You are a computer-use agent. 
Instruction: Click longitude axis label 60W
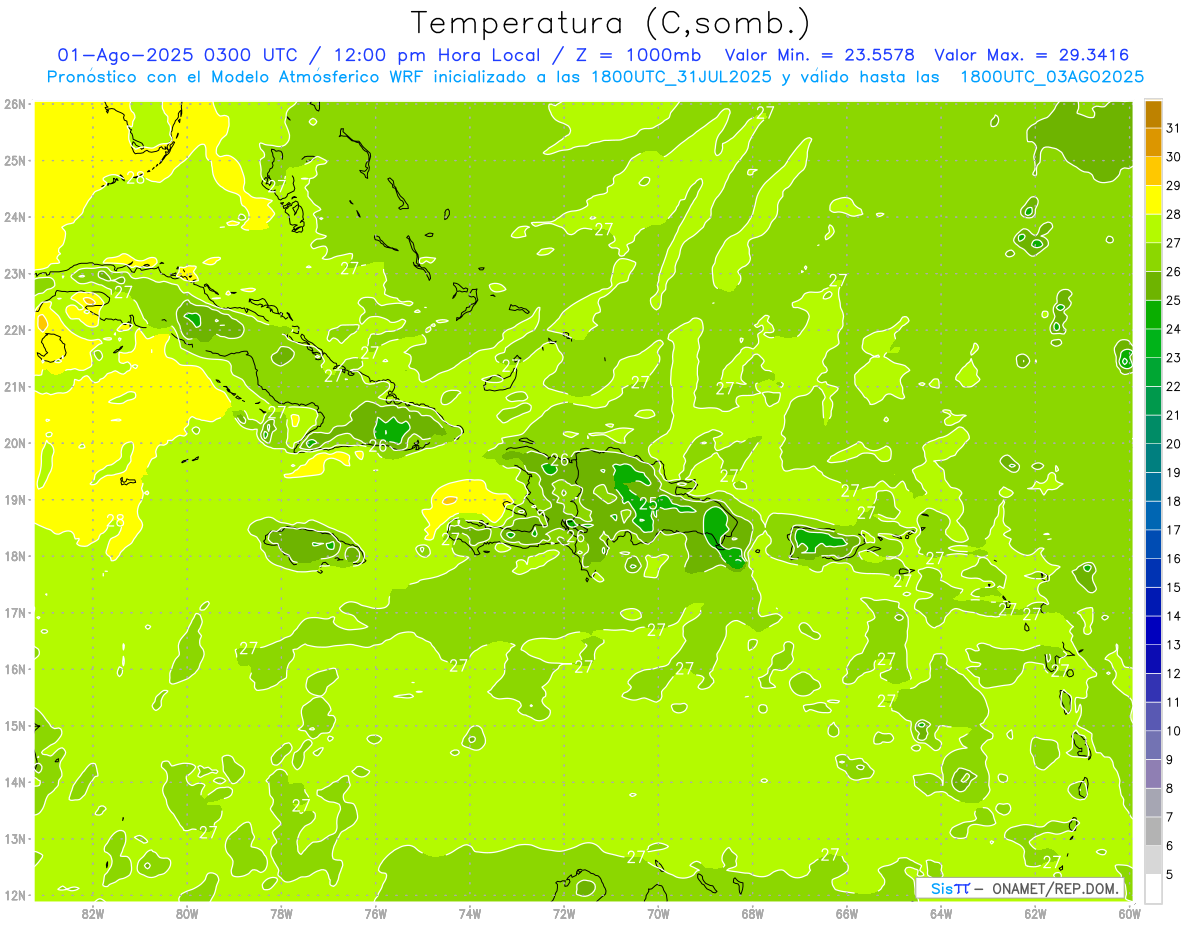1130,913
